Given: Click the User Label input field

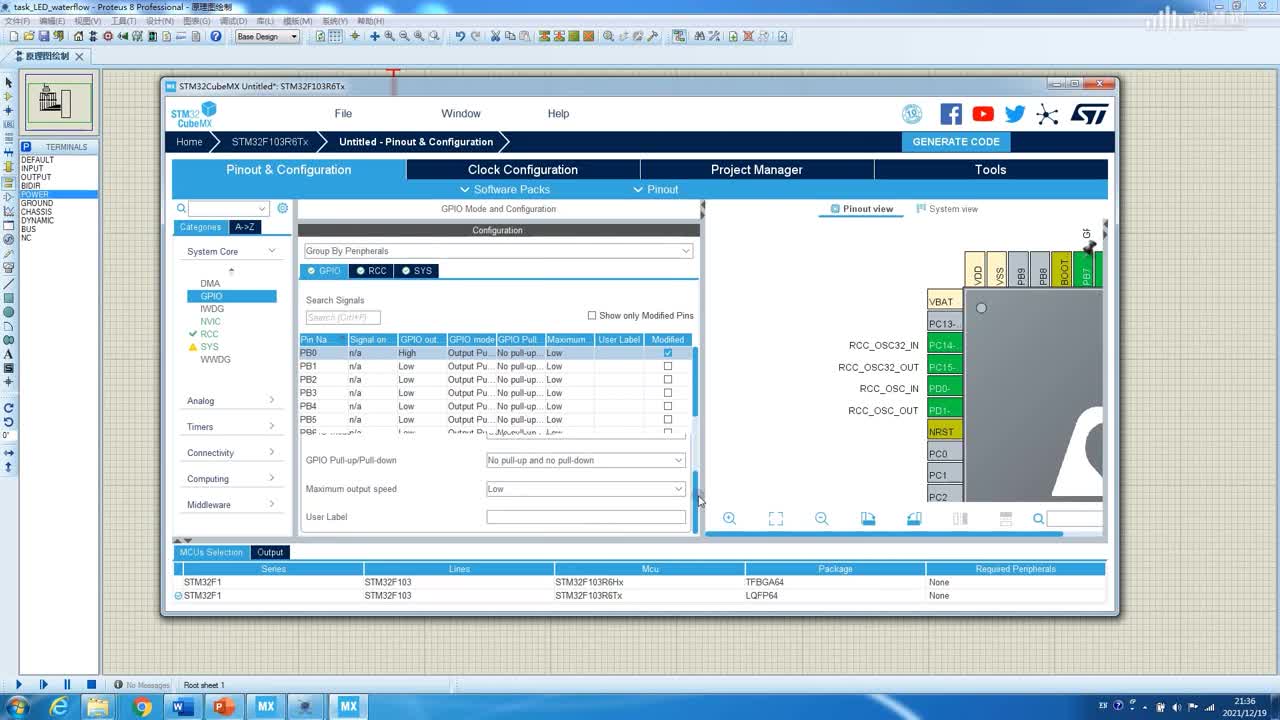Looking at the screenshot, I should [586, 517].
